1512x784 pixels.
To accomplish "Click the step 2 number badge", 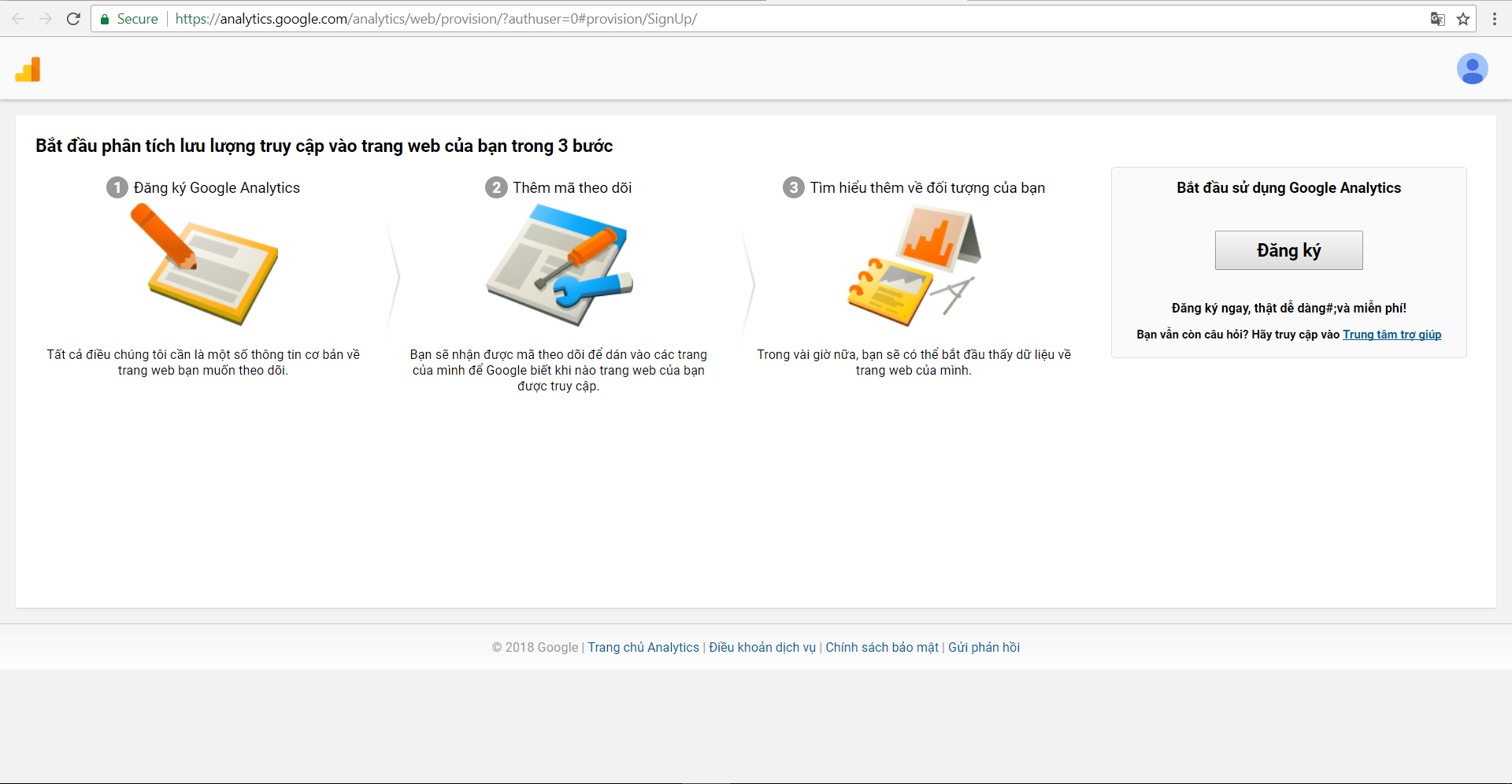I will tap(496, 187).
